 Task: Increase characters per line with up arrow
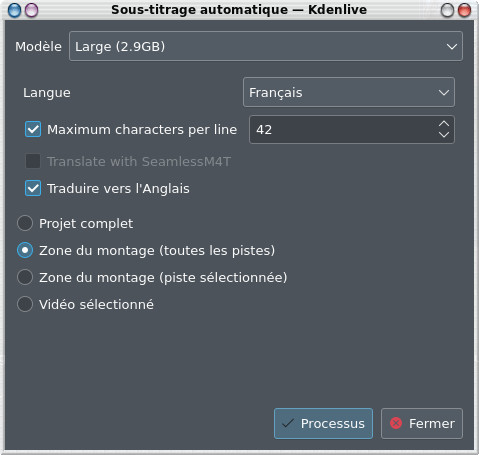[444, 124]
